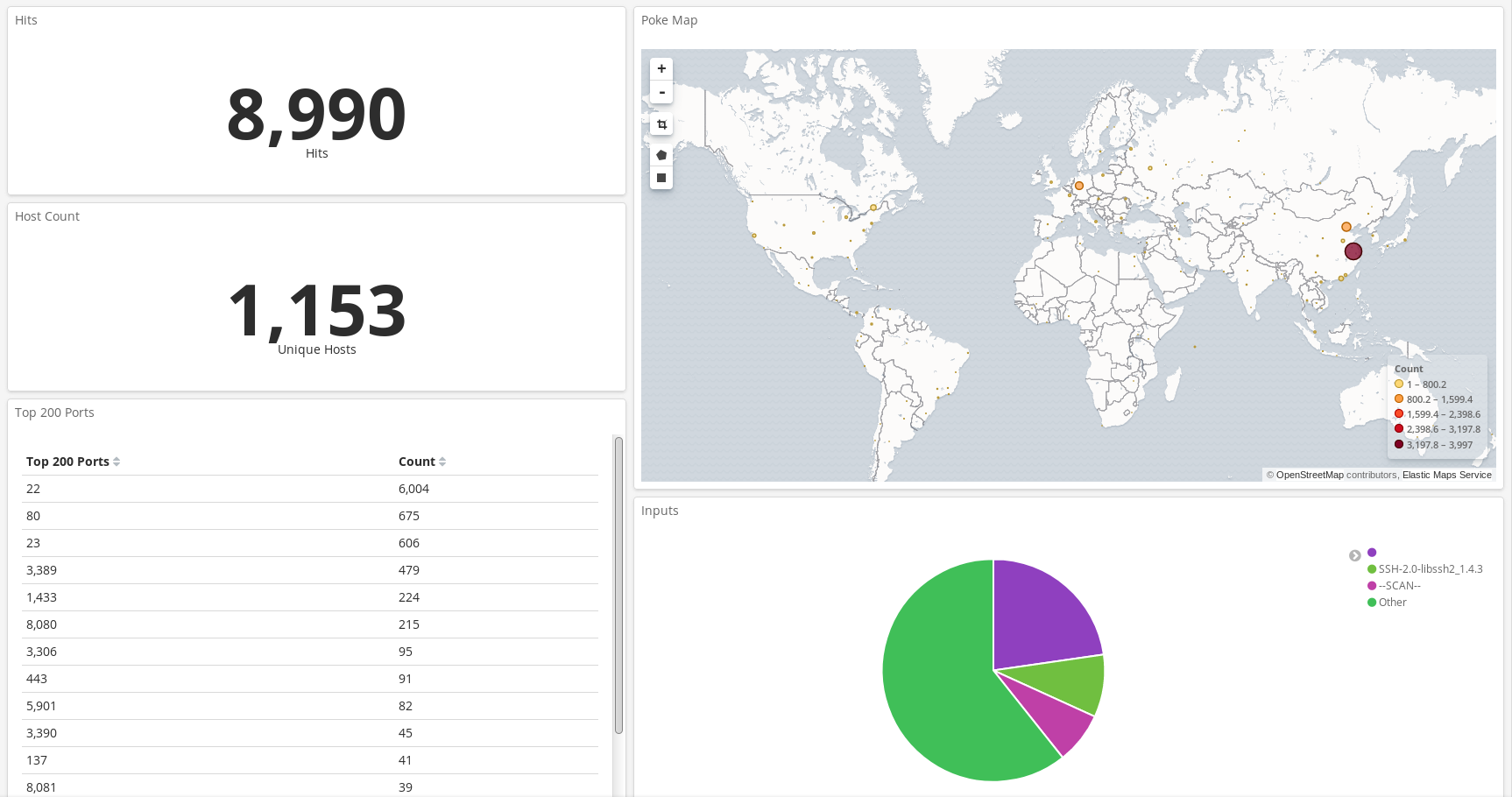Sort table by Count column arrows

coord(442,462)
